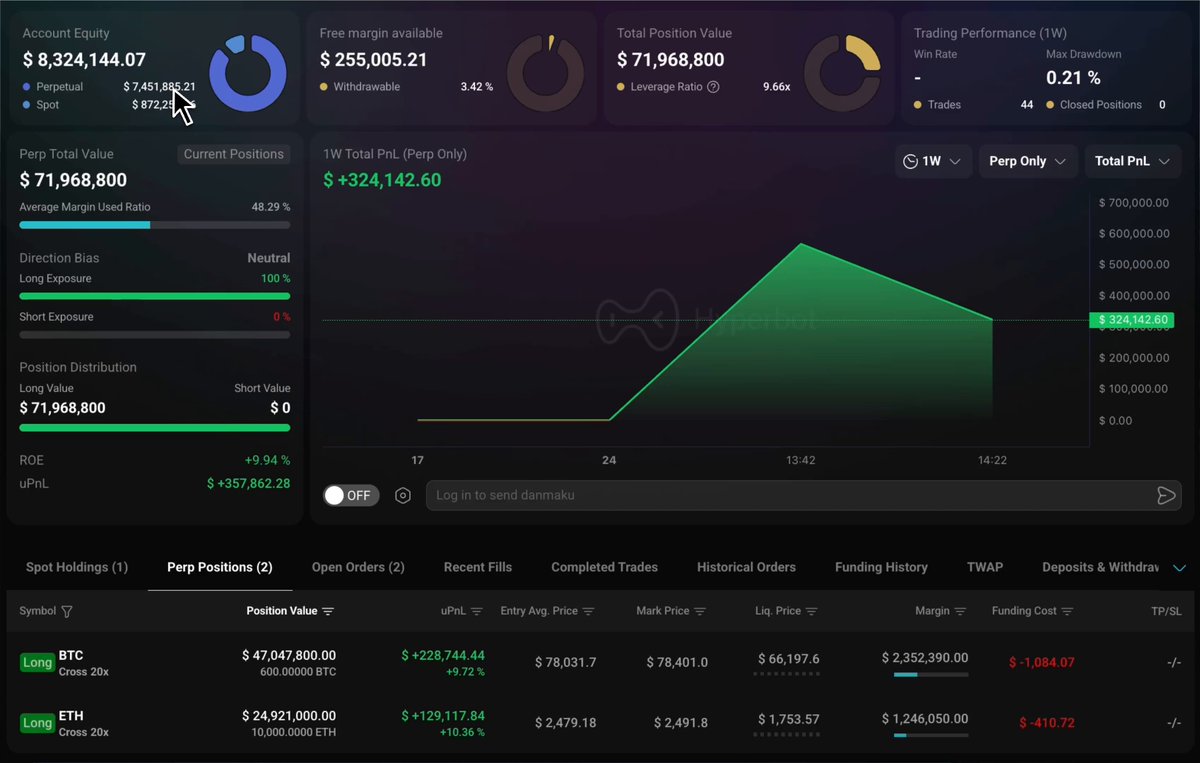Sort by the Liq. Price column icon
This screenshot has height=763, width=1200.
pos(812,611)
